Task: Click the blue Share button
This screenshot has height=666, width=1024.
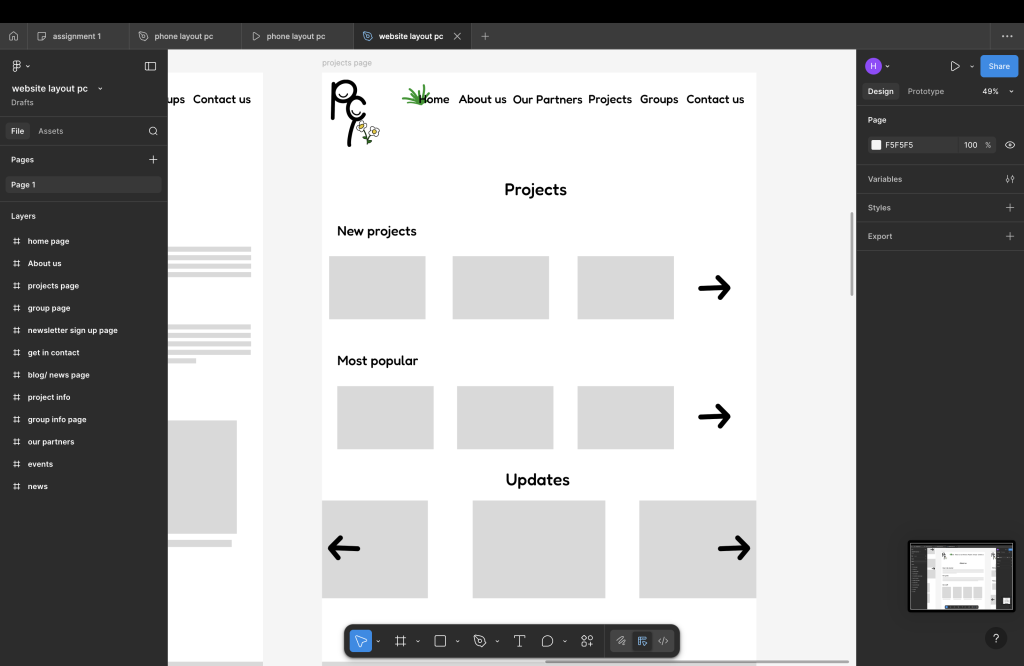Action: (x=998, y=66)
